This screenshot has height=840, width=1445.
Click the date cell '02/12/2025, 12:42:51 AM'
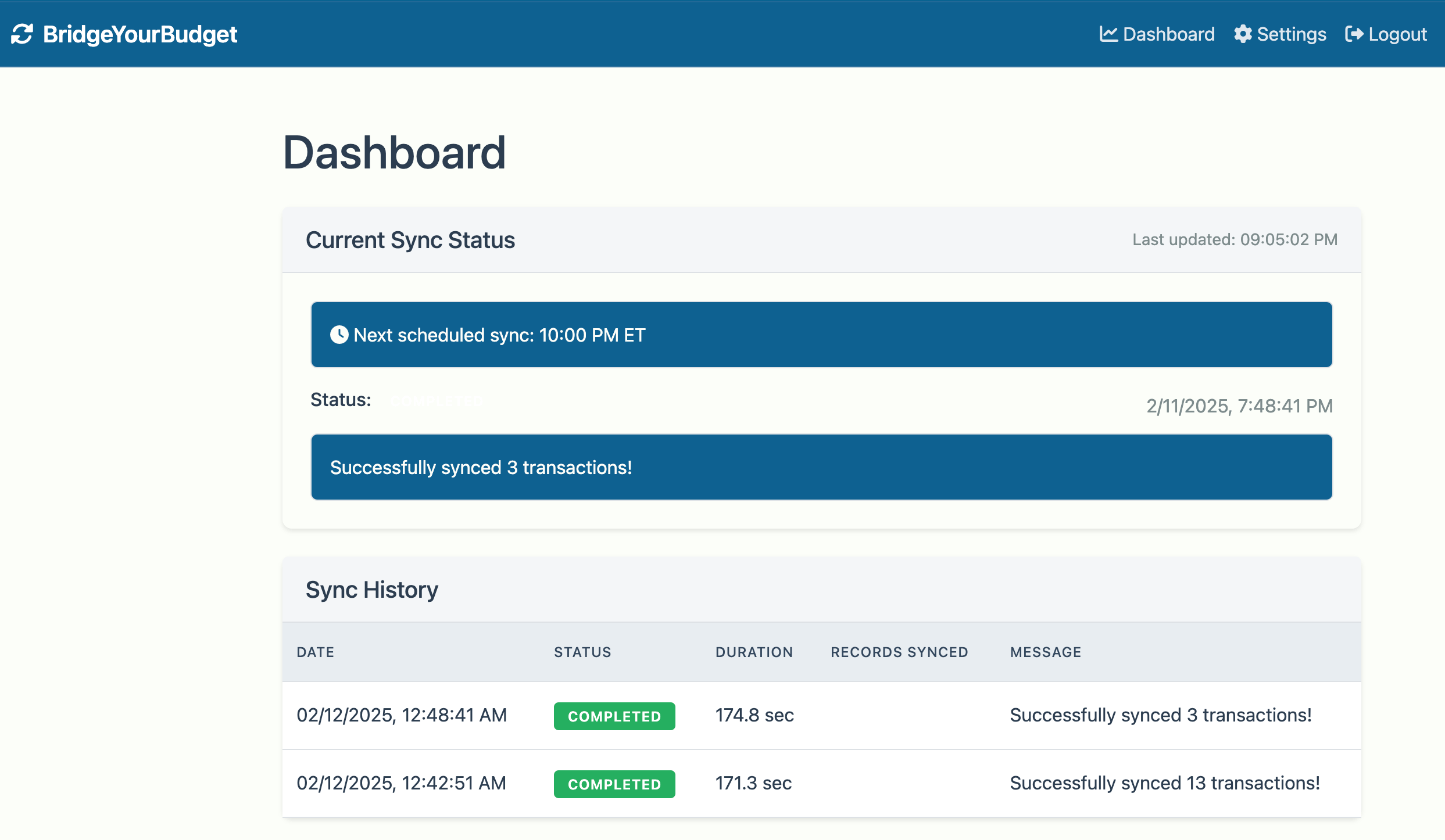click(402, 783)
